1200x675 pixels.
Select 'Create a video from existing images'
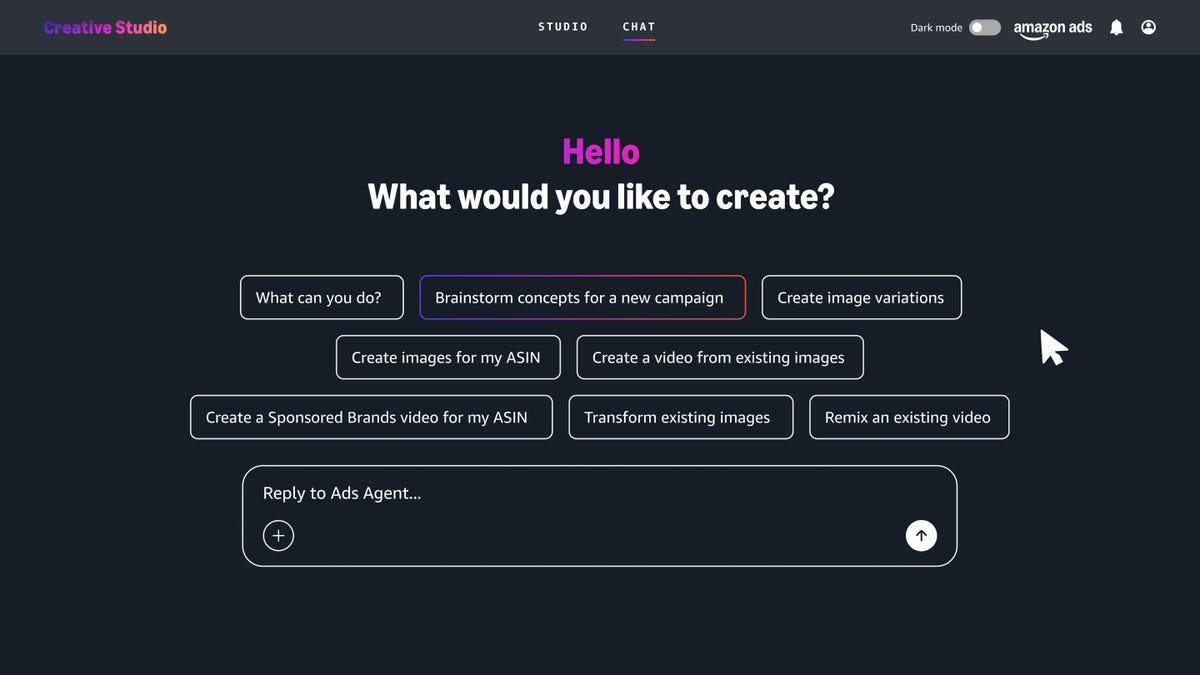719,357
